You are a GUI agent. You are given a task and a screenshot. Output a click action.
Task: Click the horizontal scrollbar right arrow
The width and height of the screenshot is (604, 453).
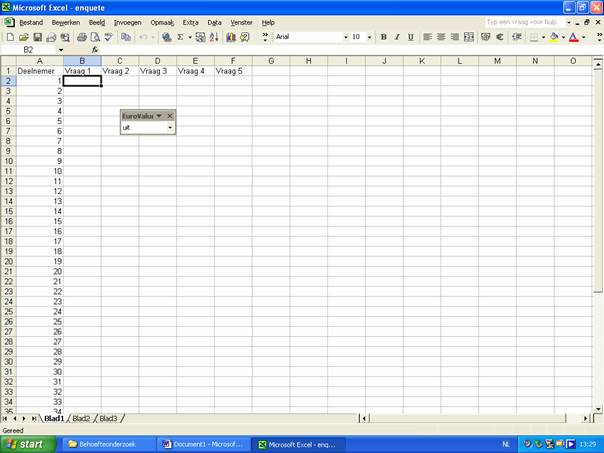tap(586, 418)
